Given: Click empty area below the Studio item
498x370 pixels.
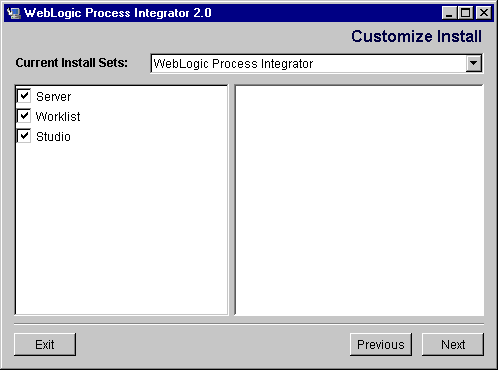Looking at the screenshot, I should pos(122,228).
